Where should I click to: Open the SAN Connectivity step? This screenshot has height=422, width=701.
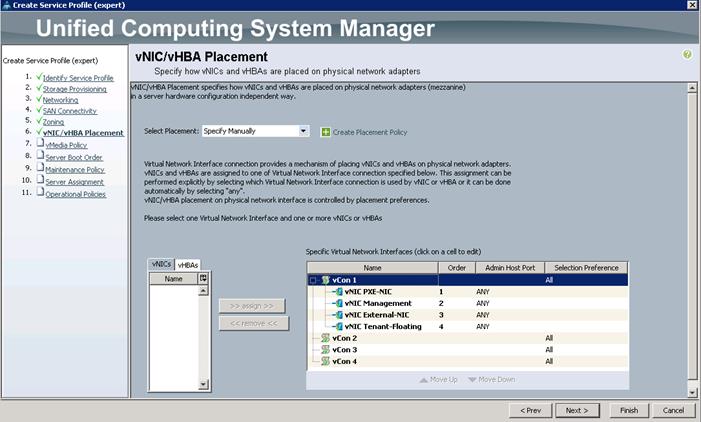click(70, 111)
